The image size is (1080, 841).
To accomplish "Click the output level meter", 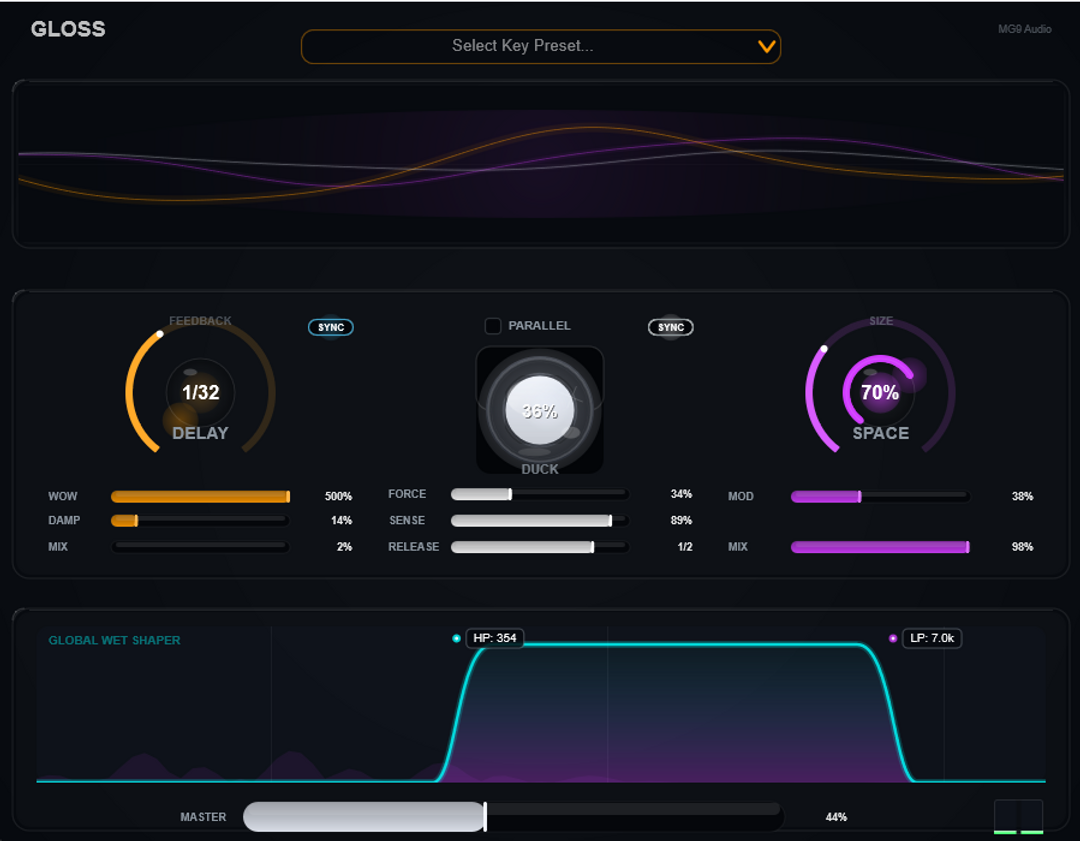I will click(1018, 816).
